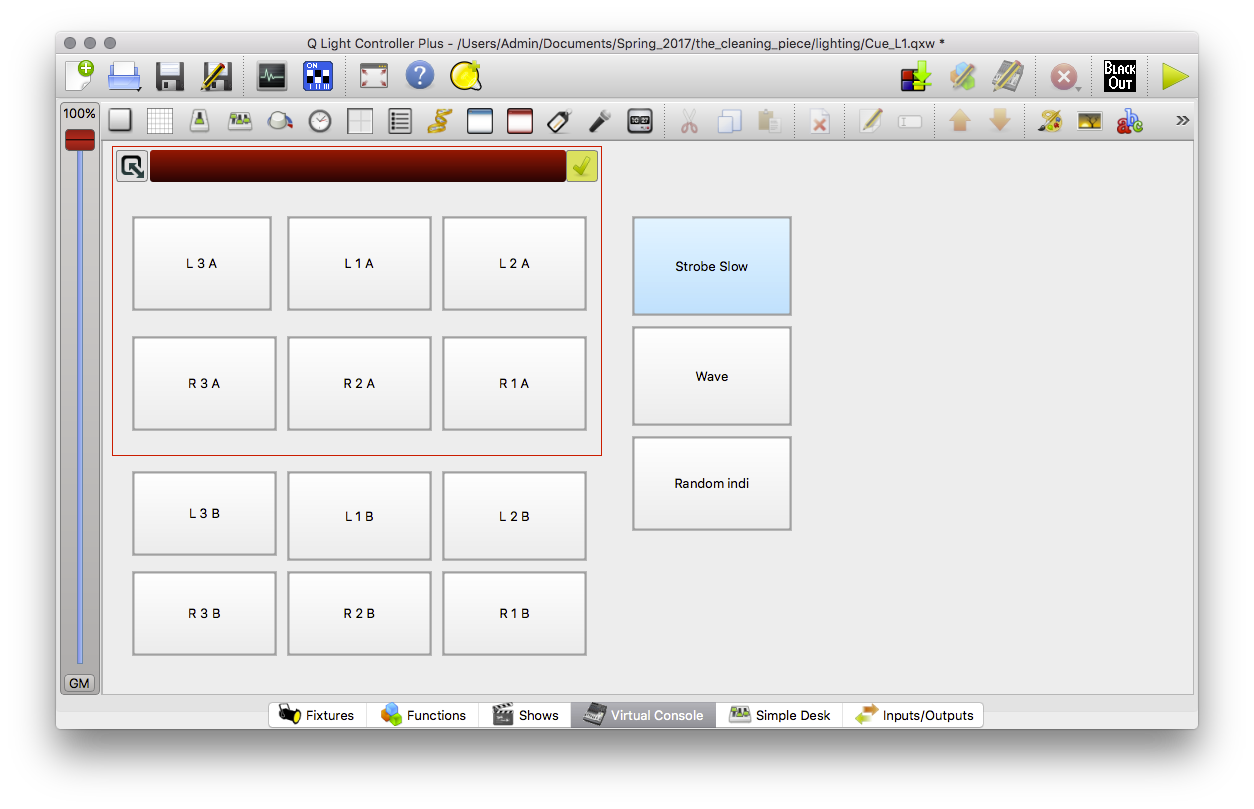Viewport: 1254px width, 809px height.
Task: Change widget background color
Action: pyautogui.click(x=1049, y=121)
